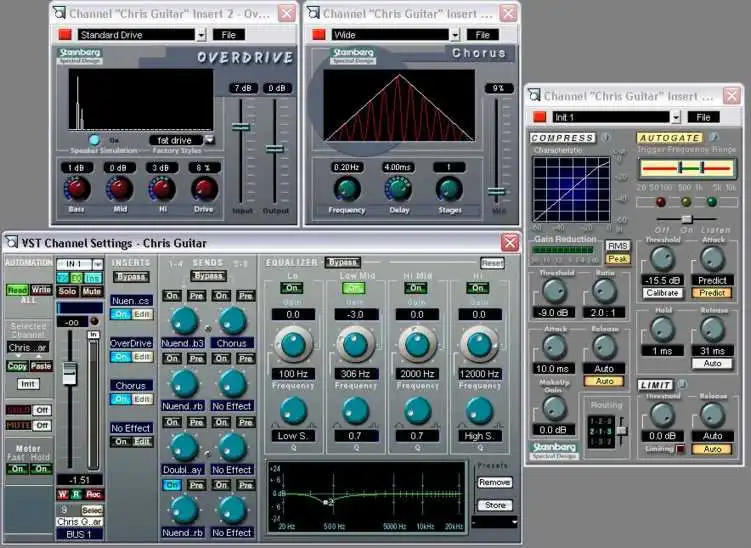
Task: Click the Chorus Mix fader handle
Action: (496, 192)
